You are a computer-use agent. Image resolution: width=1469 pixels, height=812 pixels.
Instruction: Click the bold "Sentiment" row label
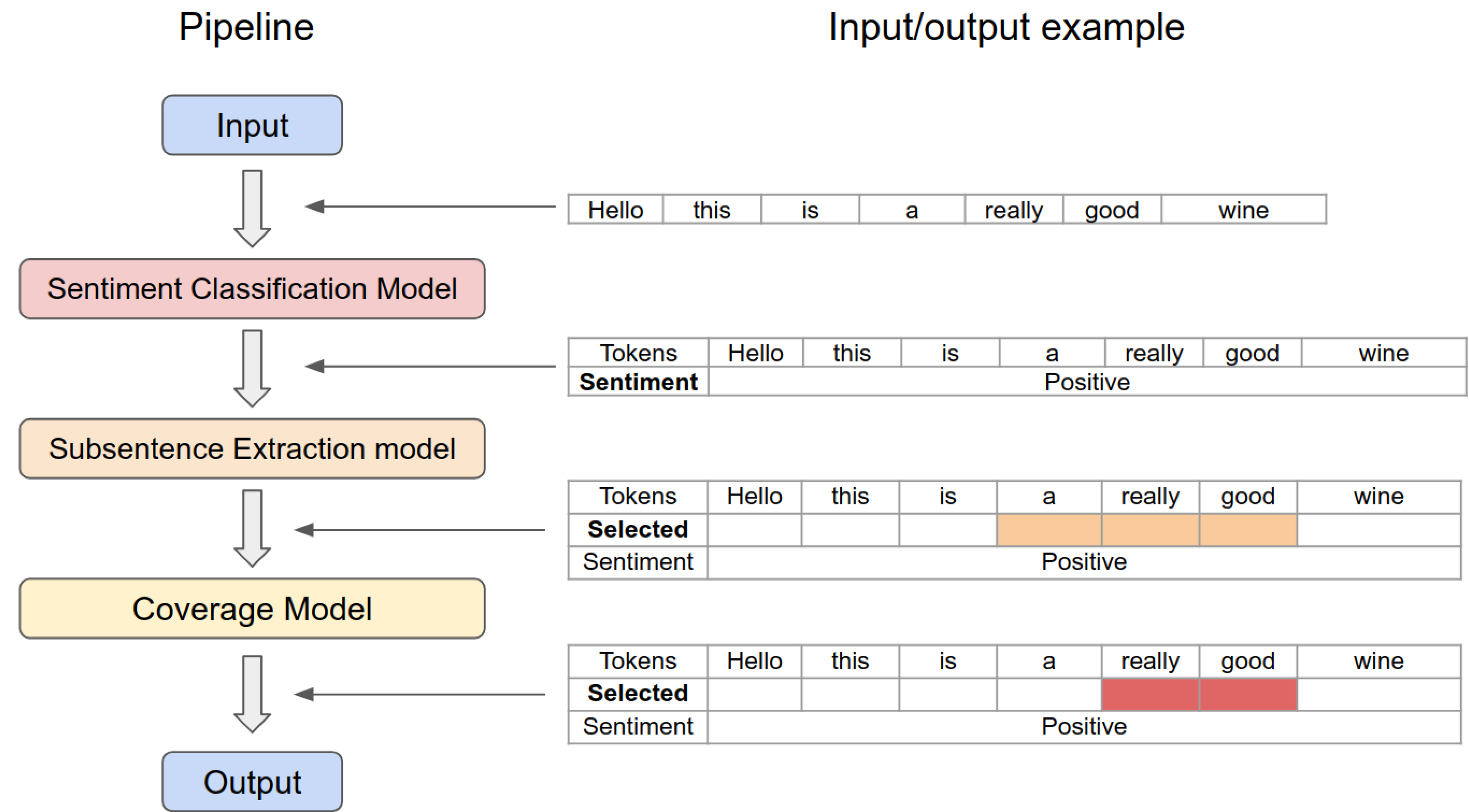(638, 382)
